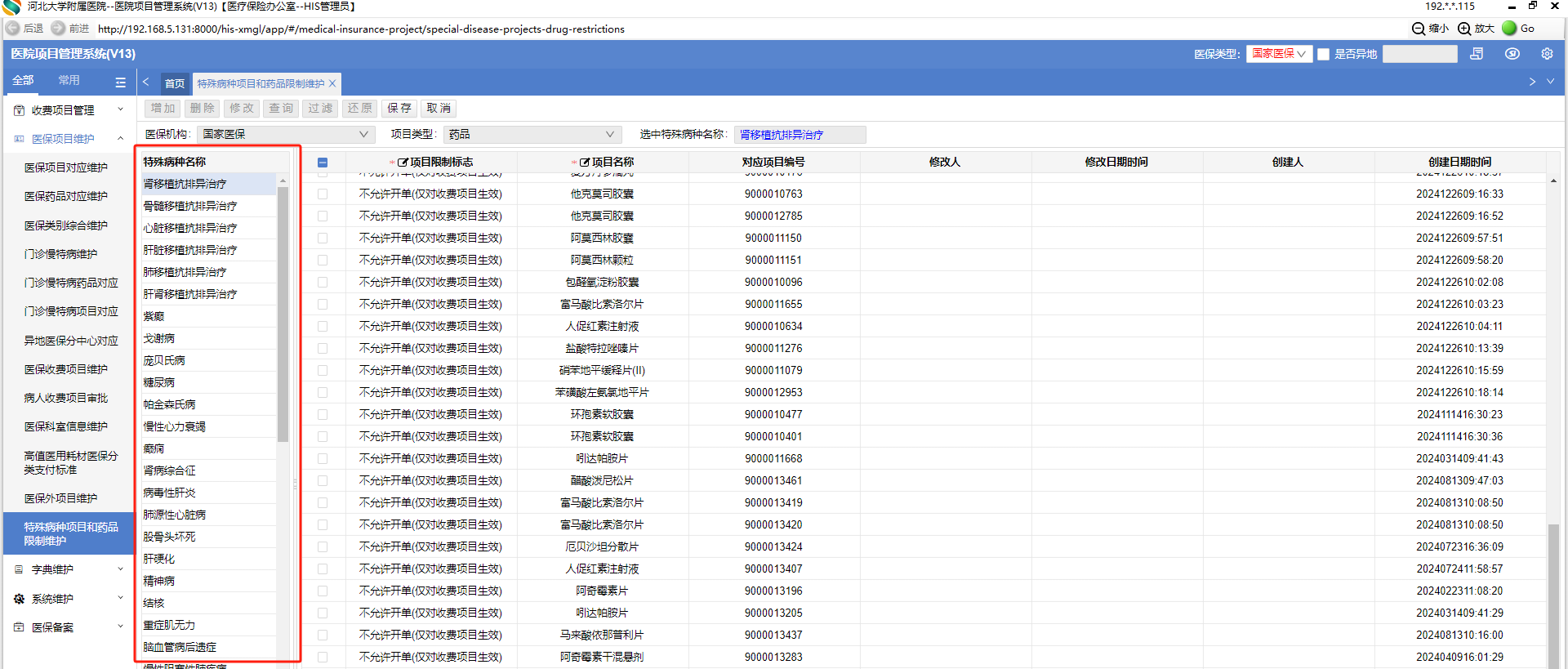Open the tab list chevron dropdown
The image size is (1568, 669).
[1550, 82]
